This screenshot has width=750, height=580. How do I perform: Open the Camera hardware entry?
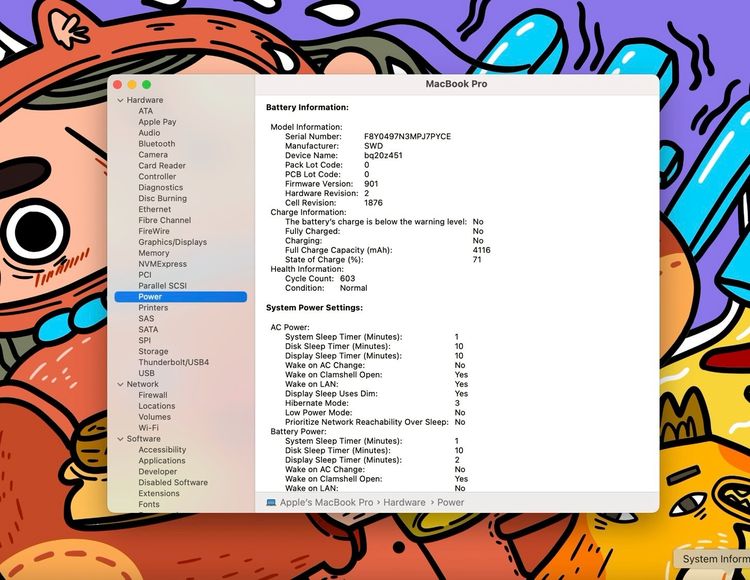click(153, 155)
